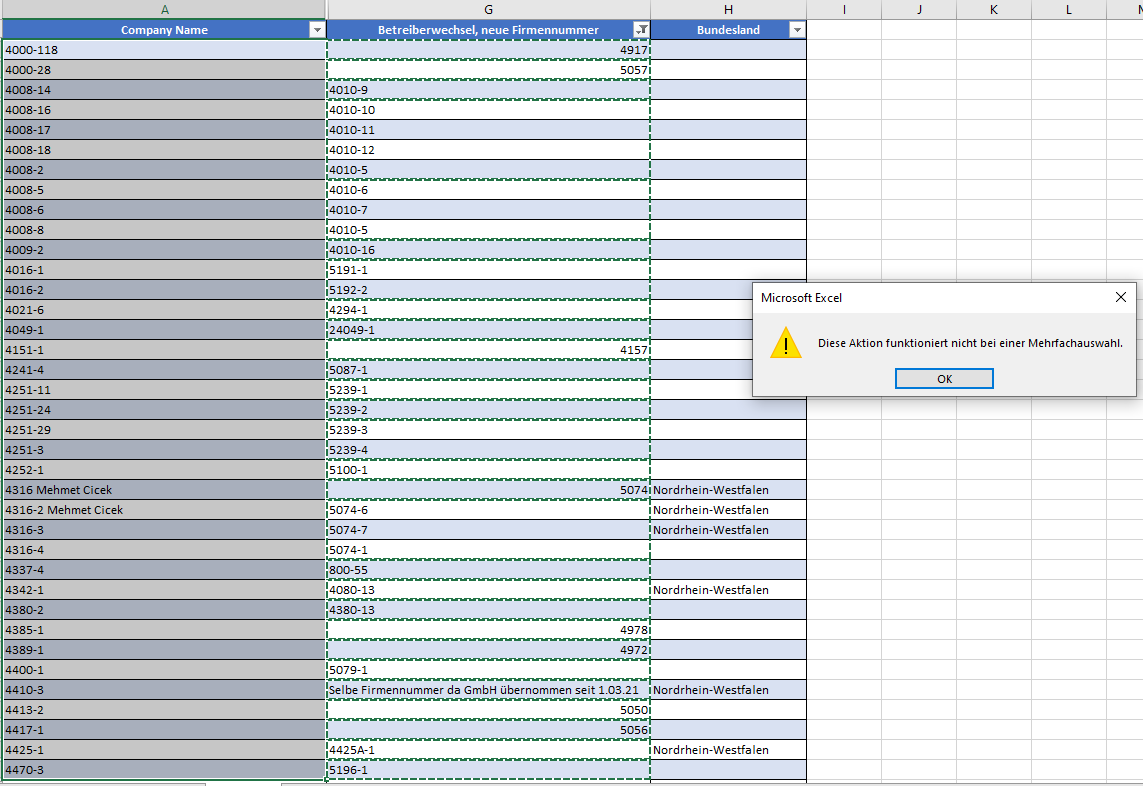Select the entire column H header

pos(728,9)
